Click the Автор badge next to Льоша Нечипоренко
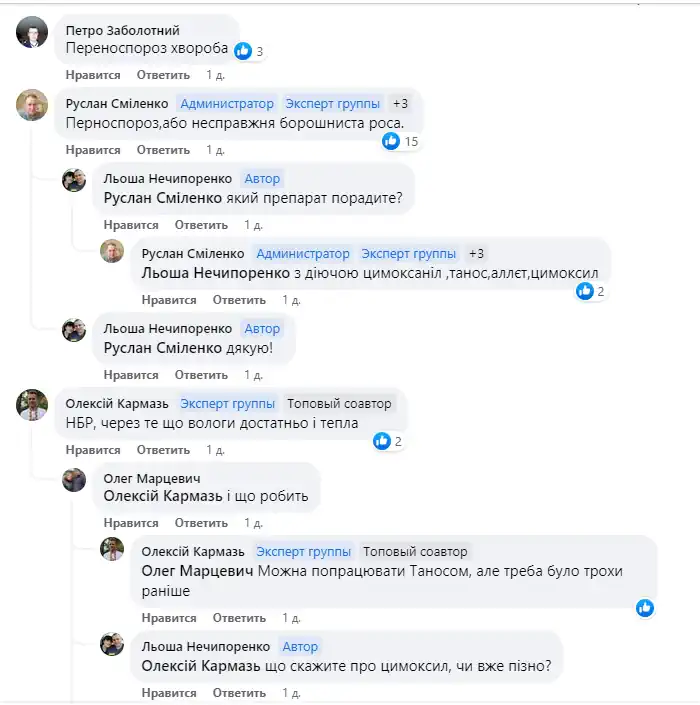 coord(263,179)
